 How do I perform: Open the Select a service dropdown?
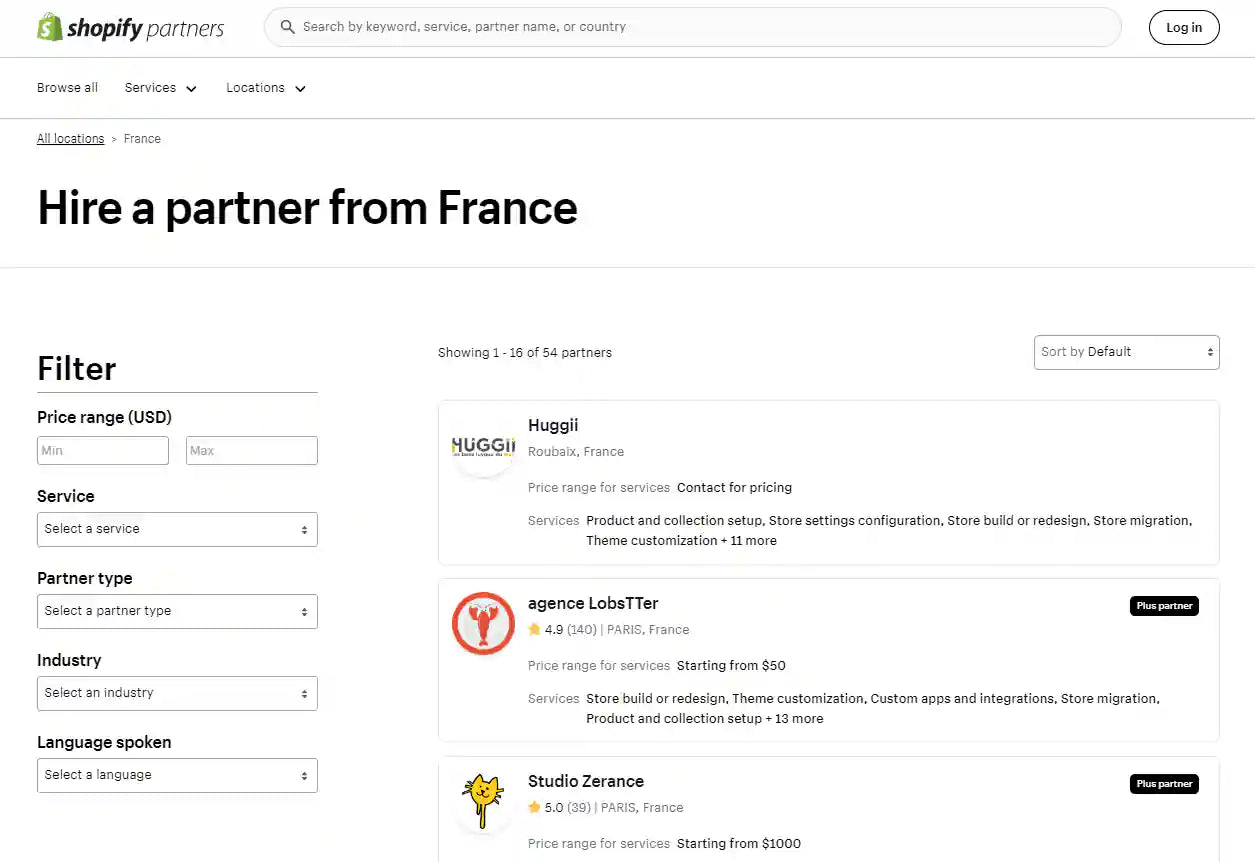click(177, 529)
